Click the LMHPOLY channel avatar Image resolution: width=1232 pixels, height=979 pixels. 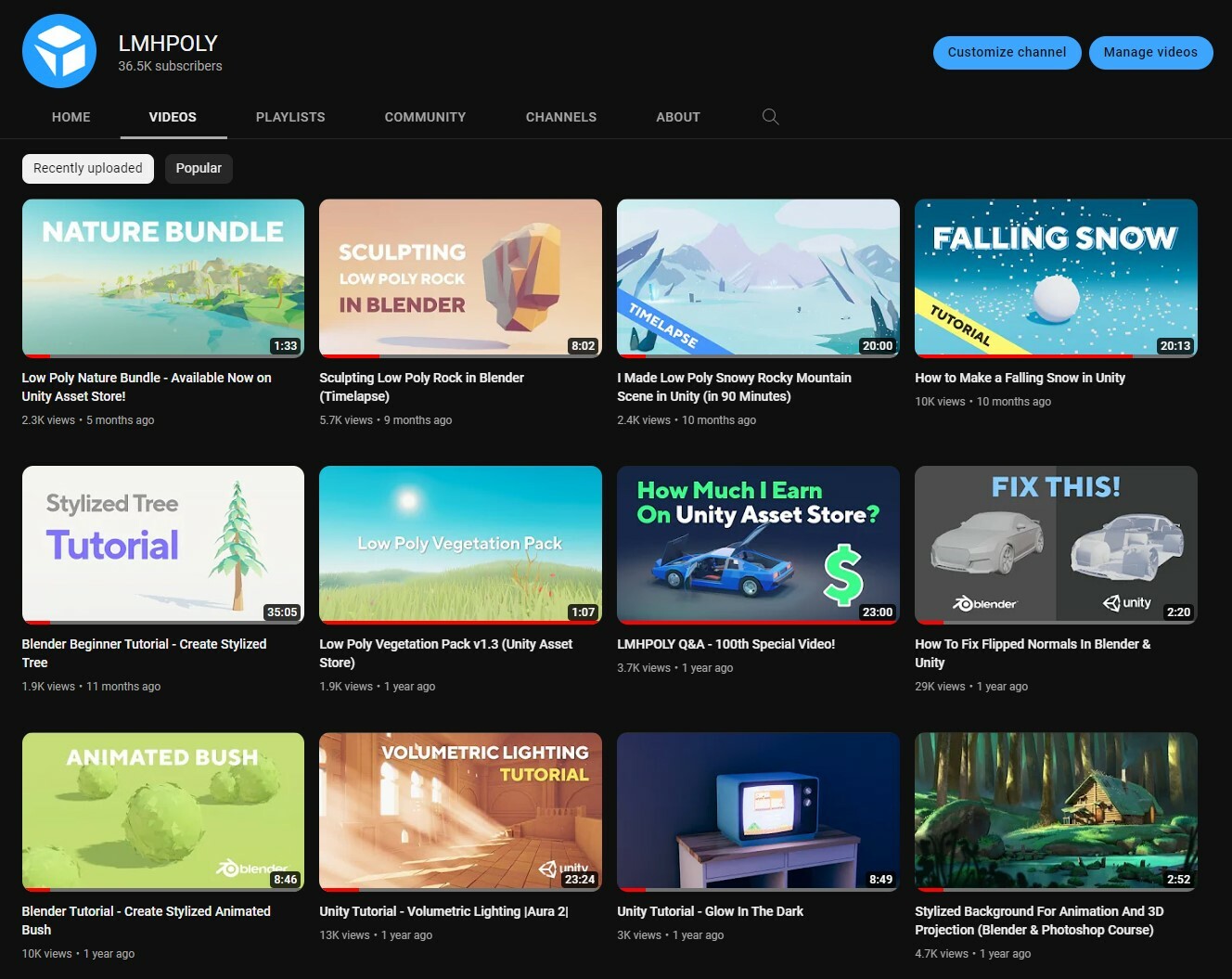point(59,51)
